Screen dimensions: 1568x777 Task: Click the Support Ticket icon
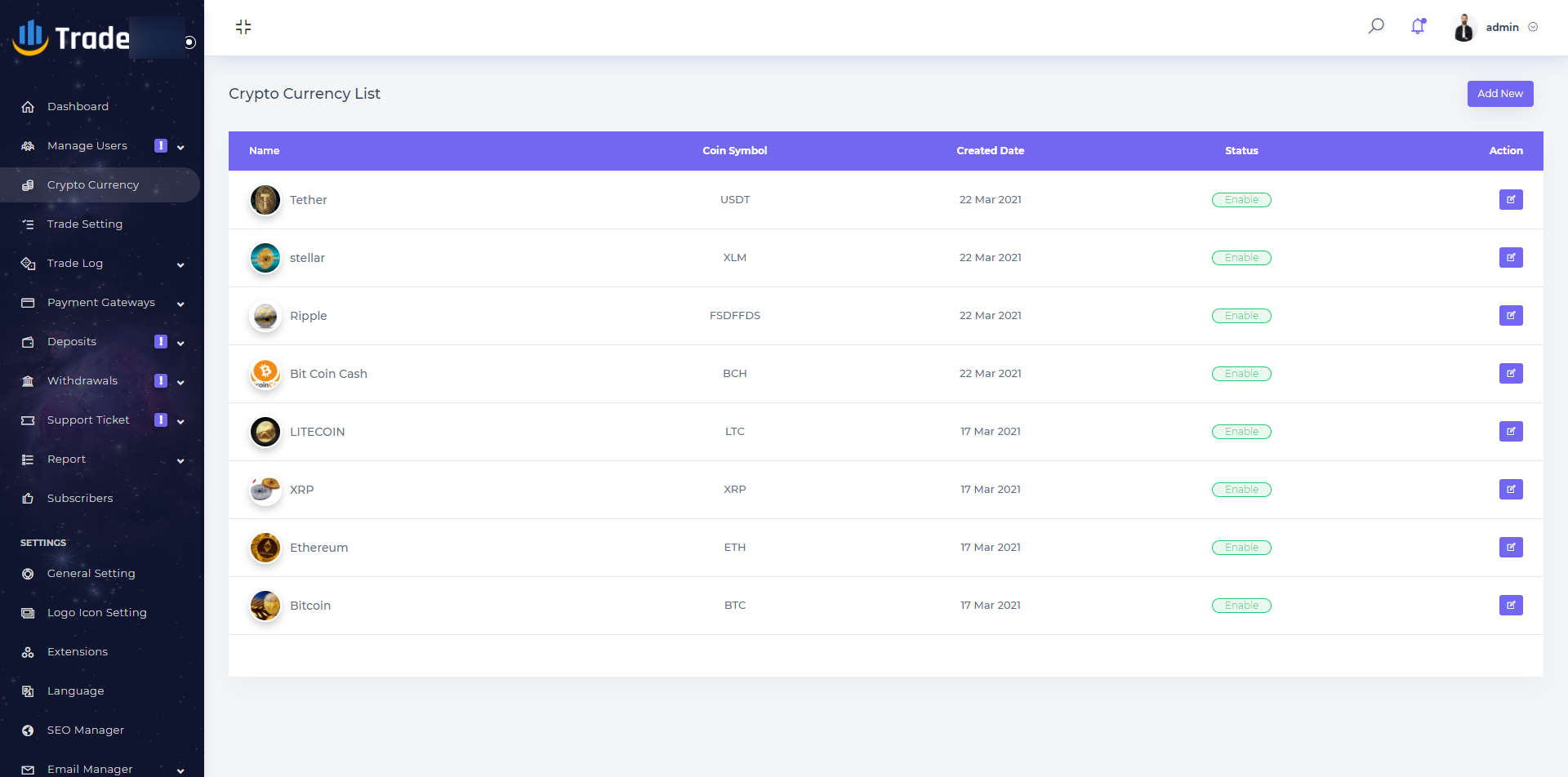28,420
